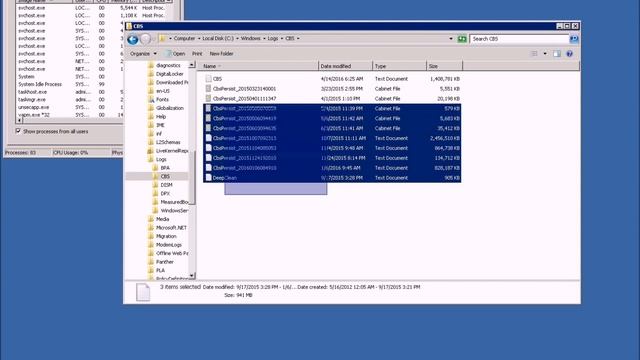Select the diagnostics folder in the tree
This screenshot has height=360, width=640.
168,65
